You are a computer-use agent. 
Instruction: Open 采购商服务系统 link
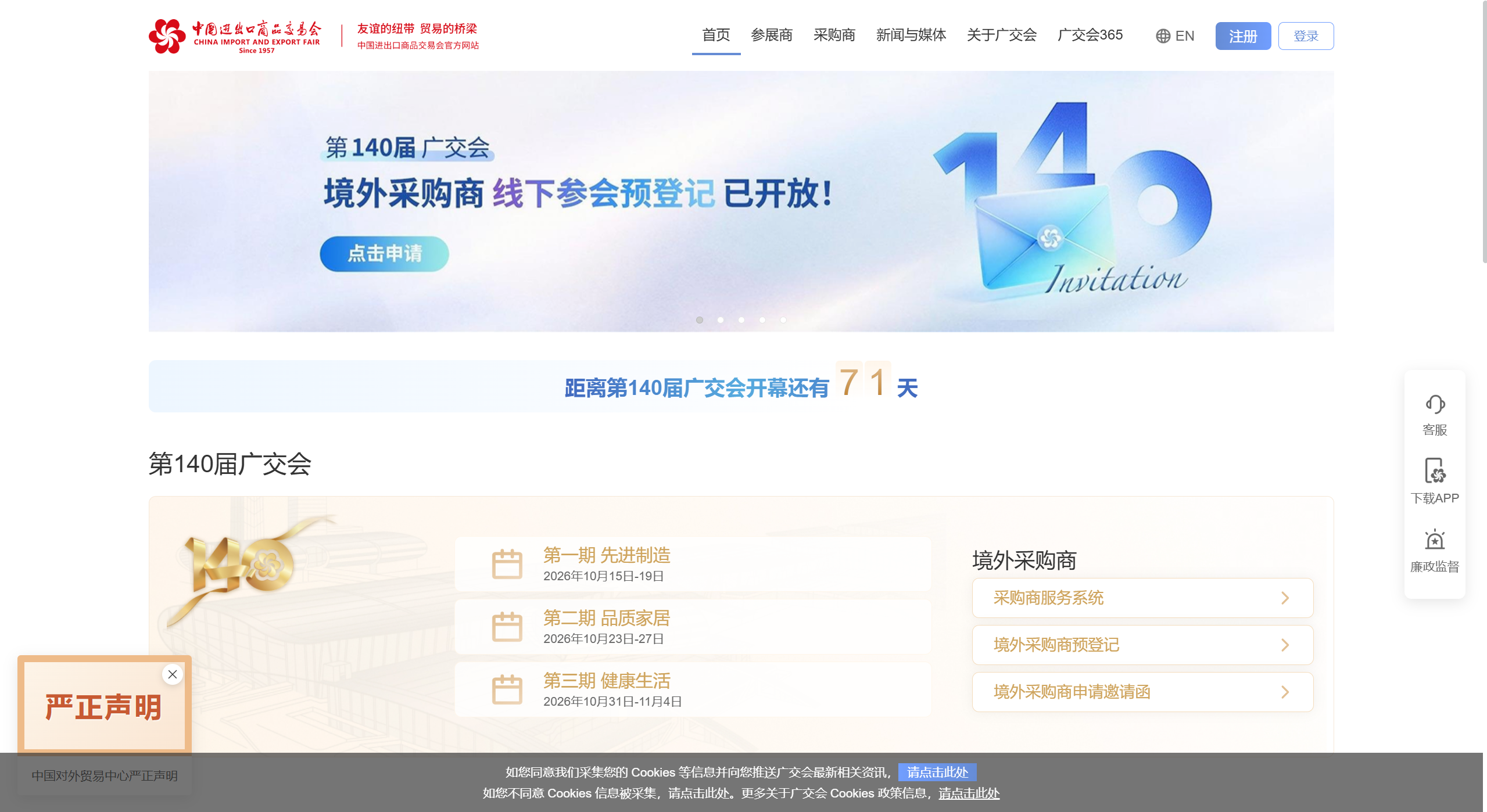1142,598
